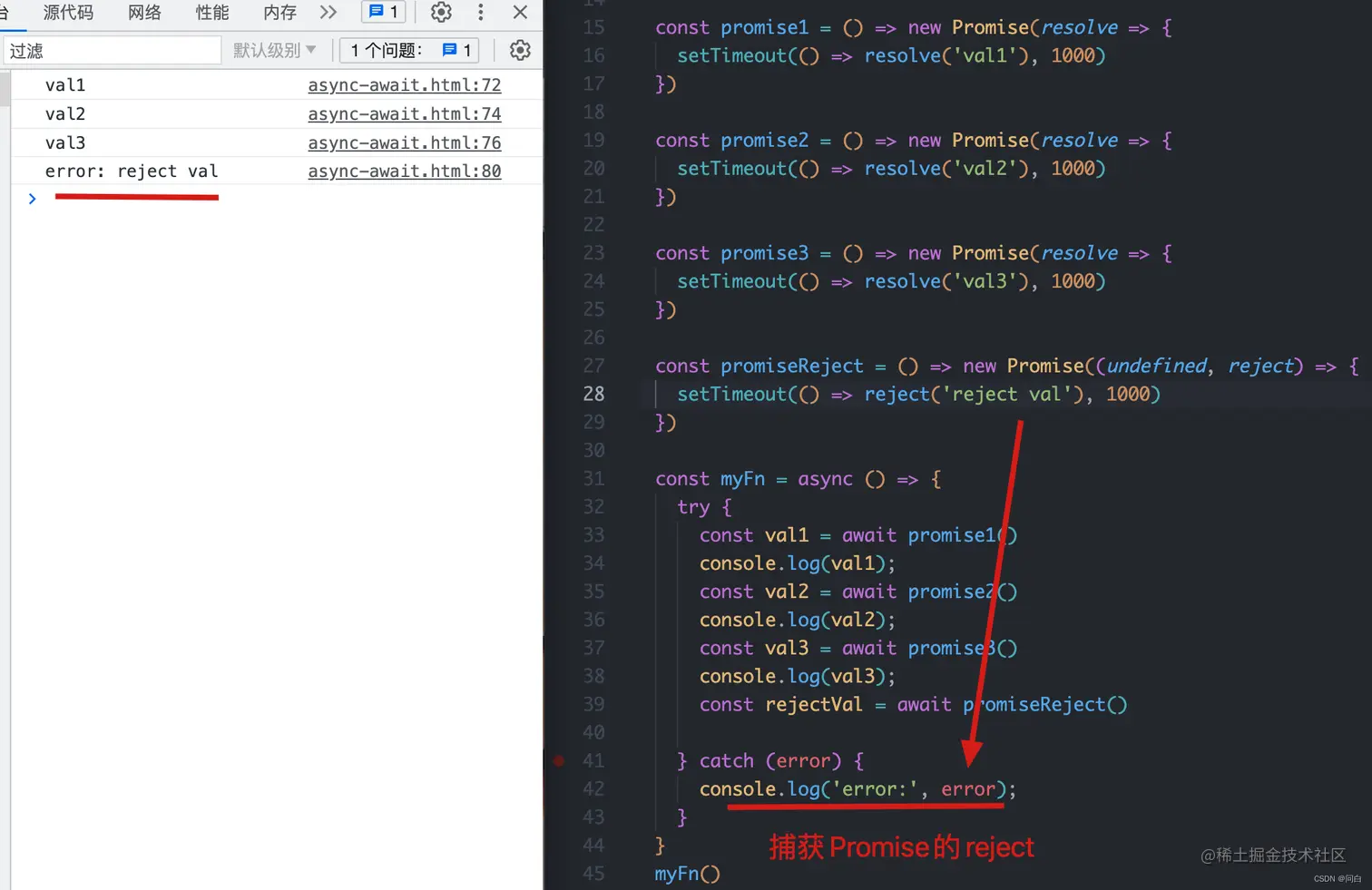This screenshot has width=1372, height=890.
Task: Open the 源代码 tab in DevTools
Action: [x=68, y=13]
